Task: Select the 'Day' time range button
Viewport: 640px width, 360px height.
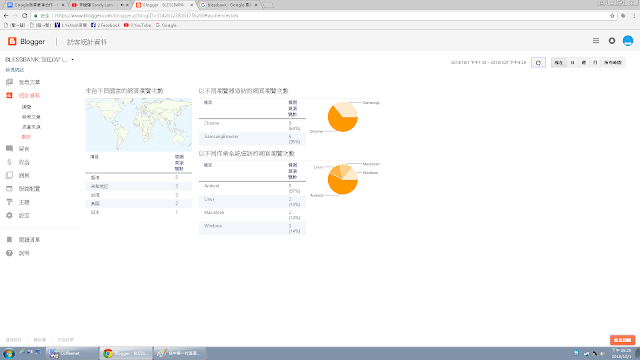Action: click(572, 62)
